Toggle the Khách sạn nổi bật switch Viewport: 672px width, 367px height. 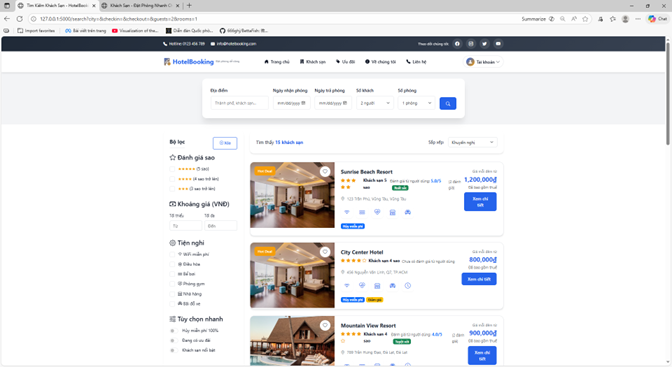[173, 350]
